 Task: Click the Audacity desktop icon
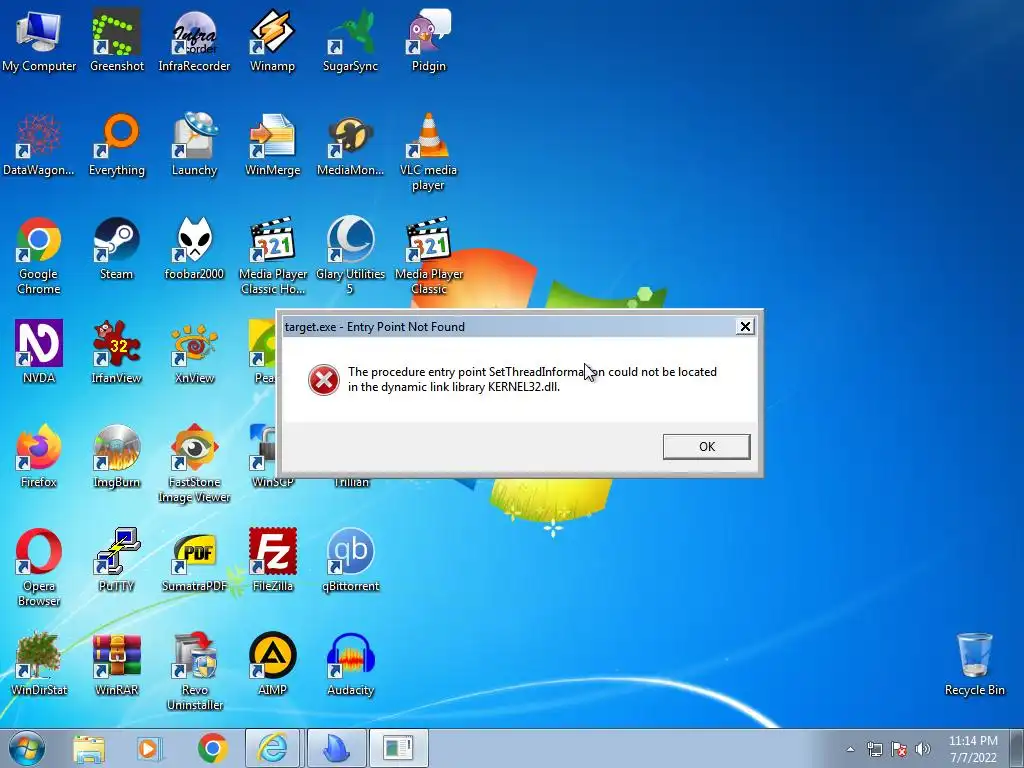click(x=350, y=664)
